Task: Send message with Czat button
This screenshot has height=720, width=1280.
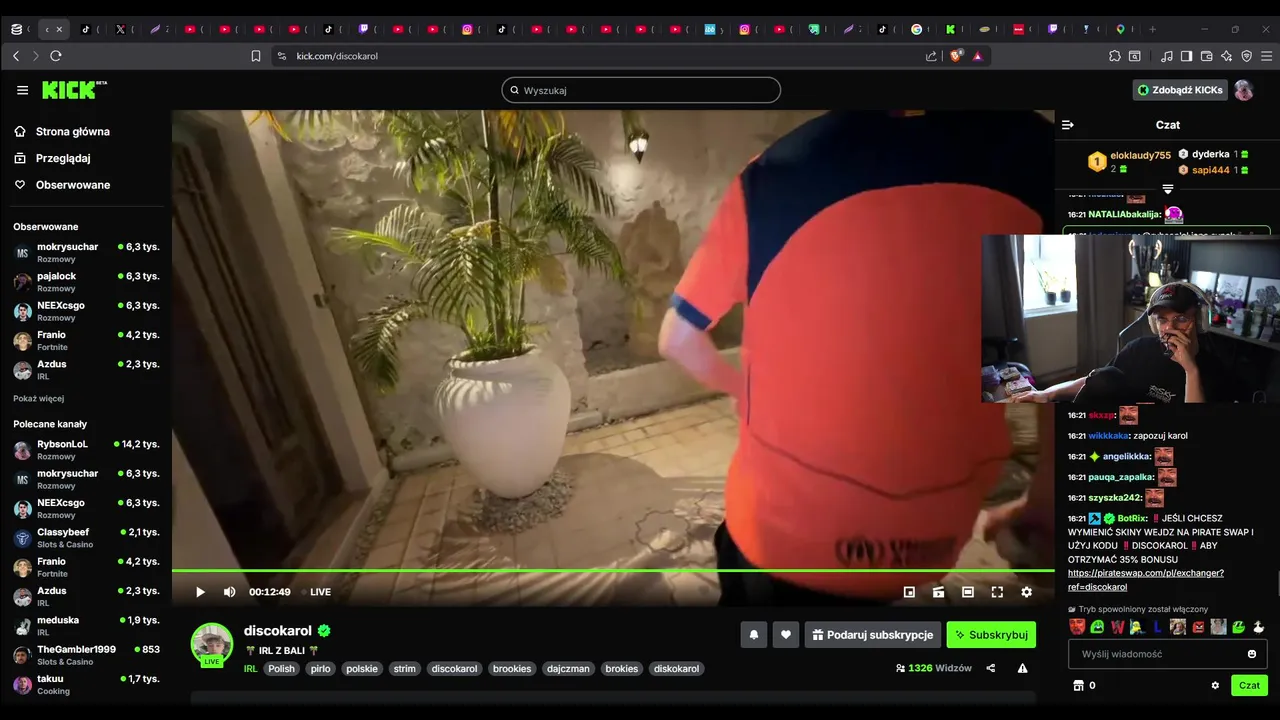Action: pyautogui.click(x=1249, y=685)
